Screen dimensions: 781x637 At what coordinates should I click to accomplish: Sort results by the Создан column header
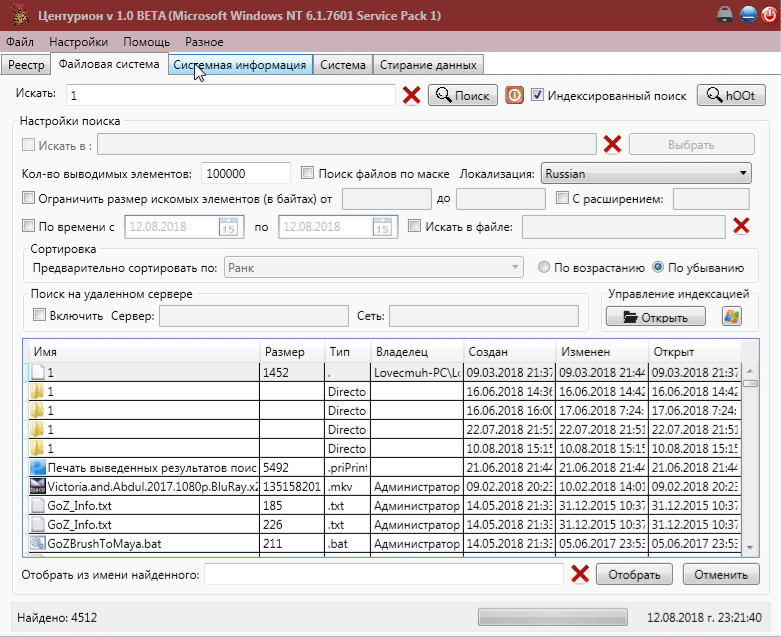click(510, 352)
